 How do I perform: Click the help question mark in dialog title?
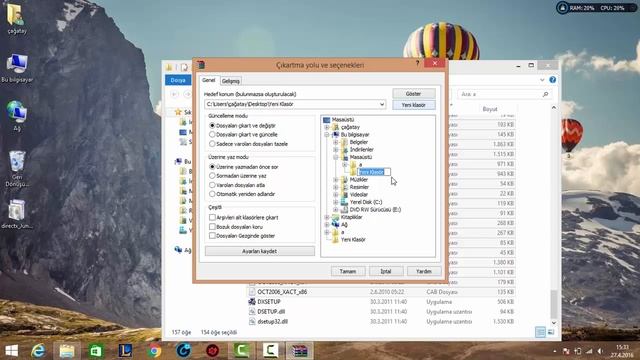(x=417, y=63)
